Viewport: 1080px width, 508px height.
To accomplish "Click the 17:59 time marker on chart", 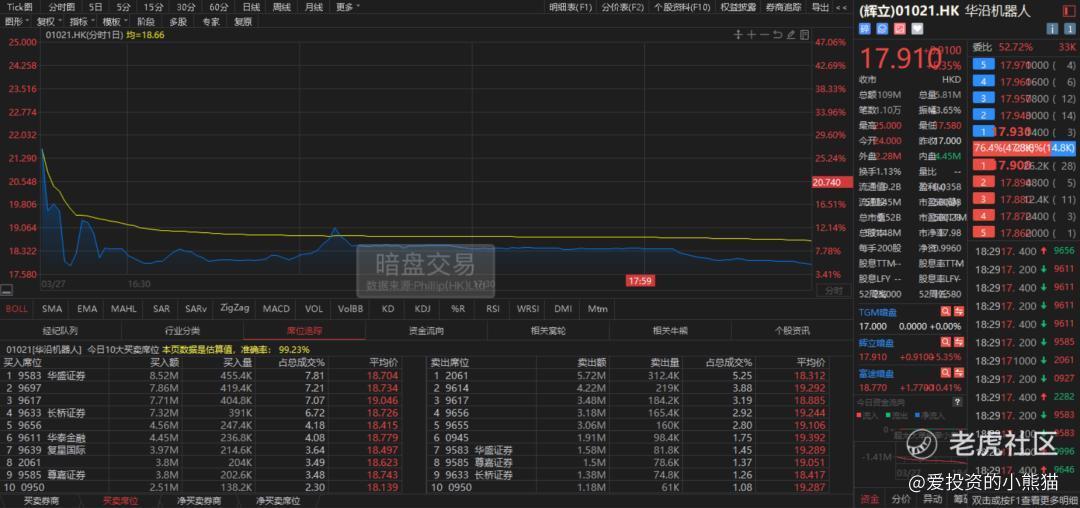I will click(639, 280).
